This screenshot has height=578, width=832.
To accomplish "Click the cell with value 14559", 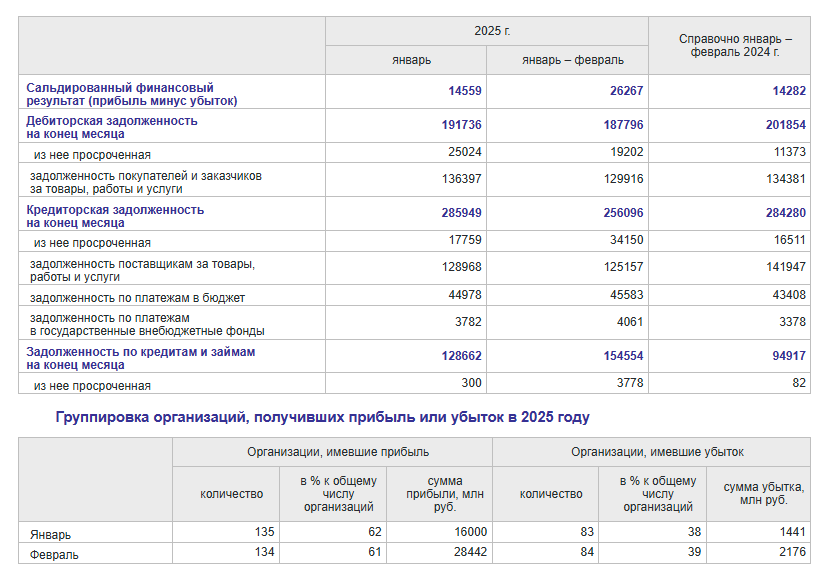I will coord(465,91).
